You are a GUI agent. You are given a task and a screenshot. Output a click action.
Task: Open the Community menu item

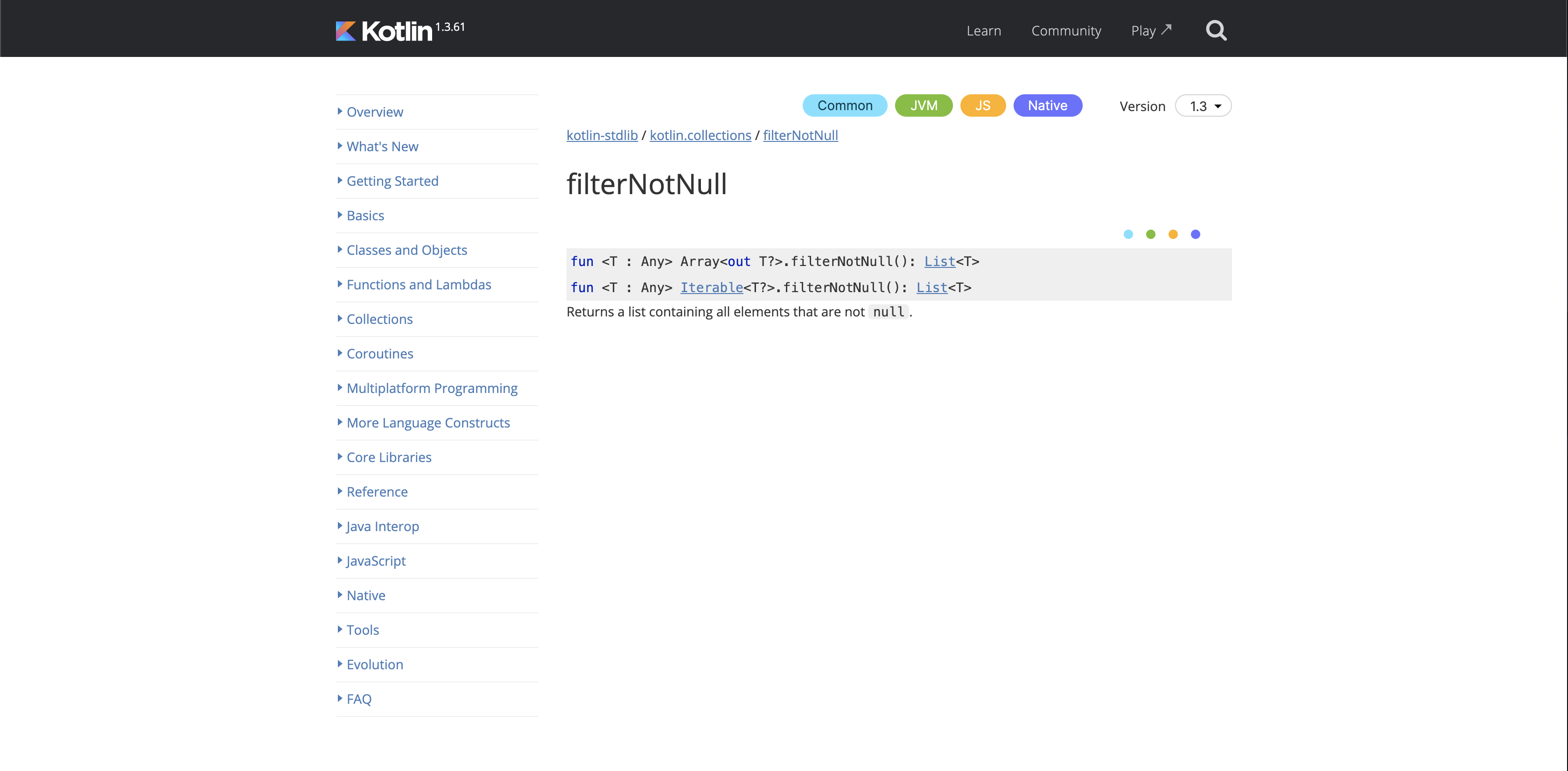coord(1066,30)
